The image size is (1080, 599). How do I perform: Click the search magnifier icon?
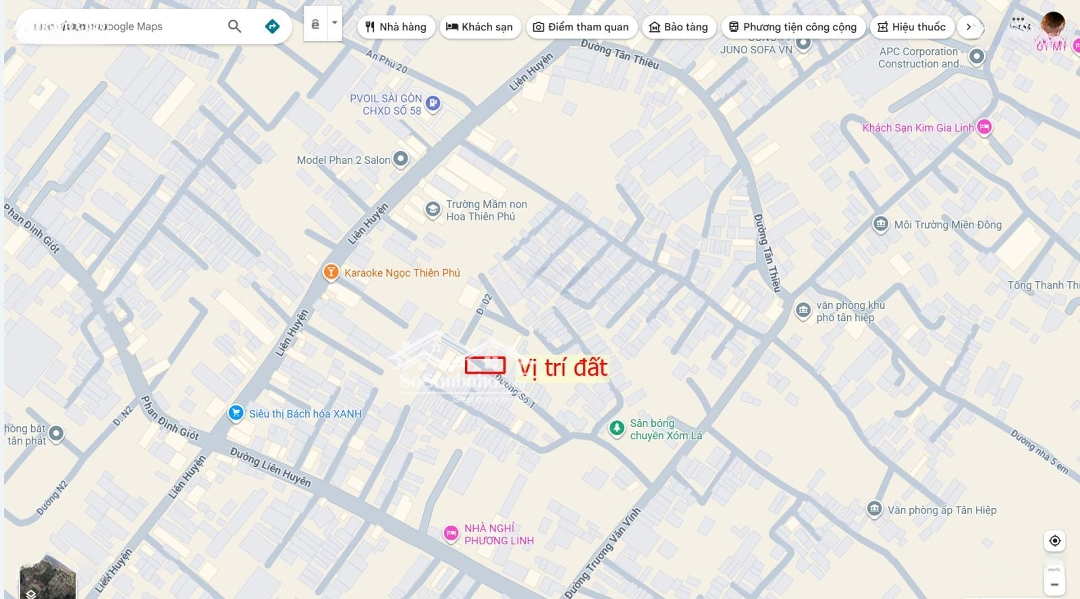(x=234, y=26)
